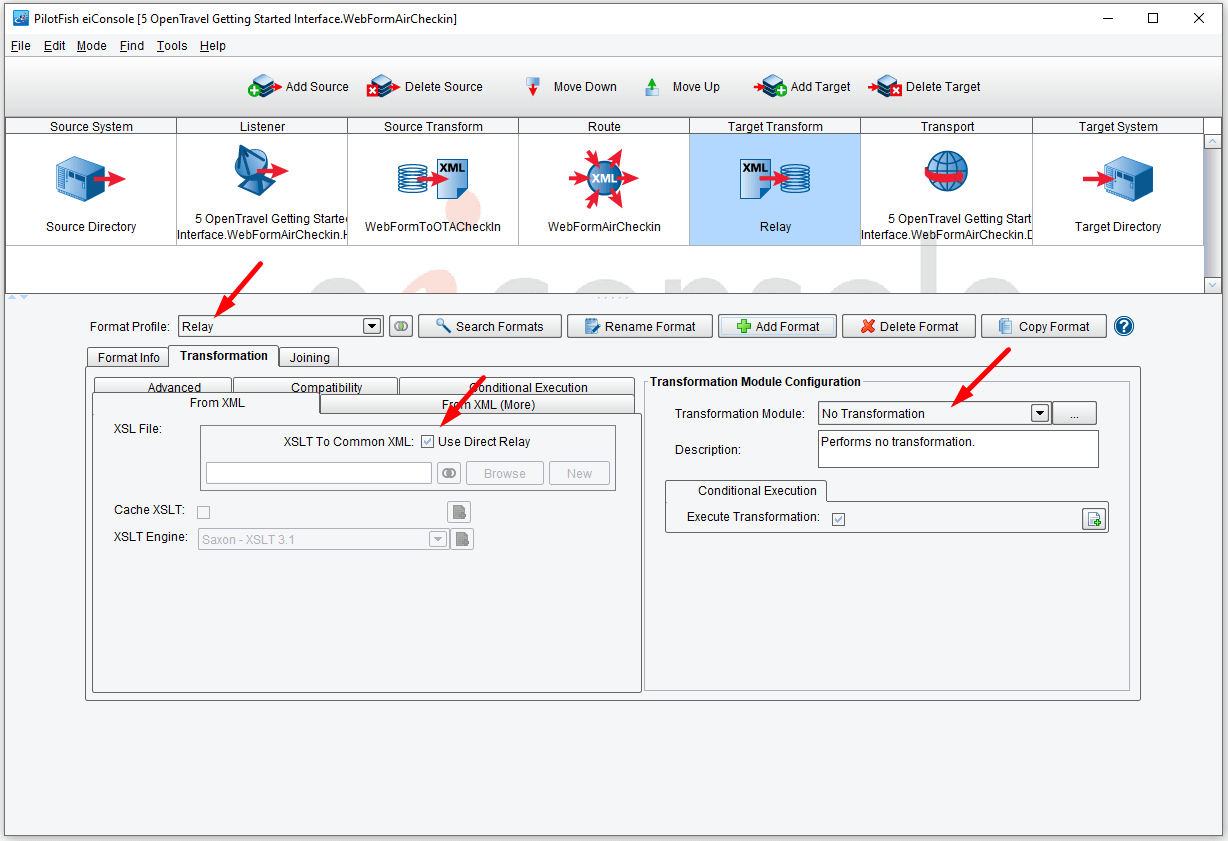Switch to the Format Info tab
1228x841 pixels.
coord(129,358)
